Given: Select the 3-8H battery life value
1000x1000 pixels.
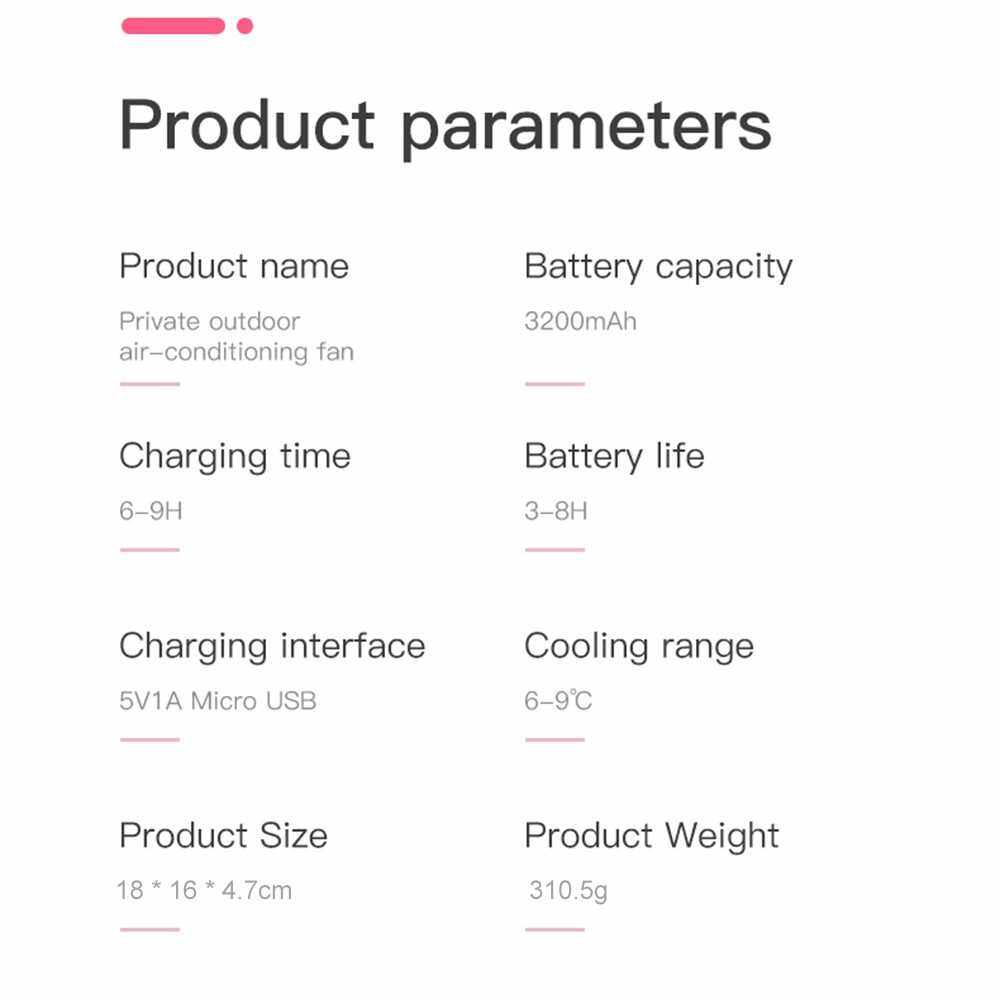Looking at the screenshot, I should tap(556, 511).
